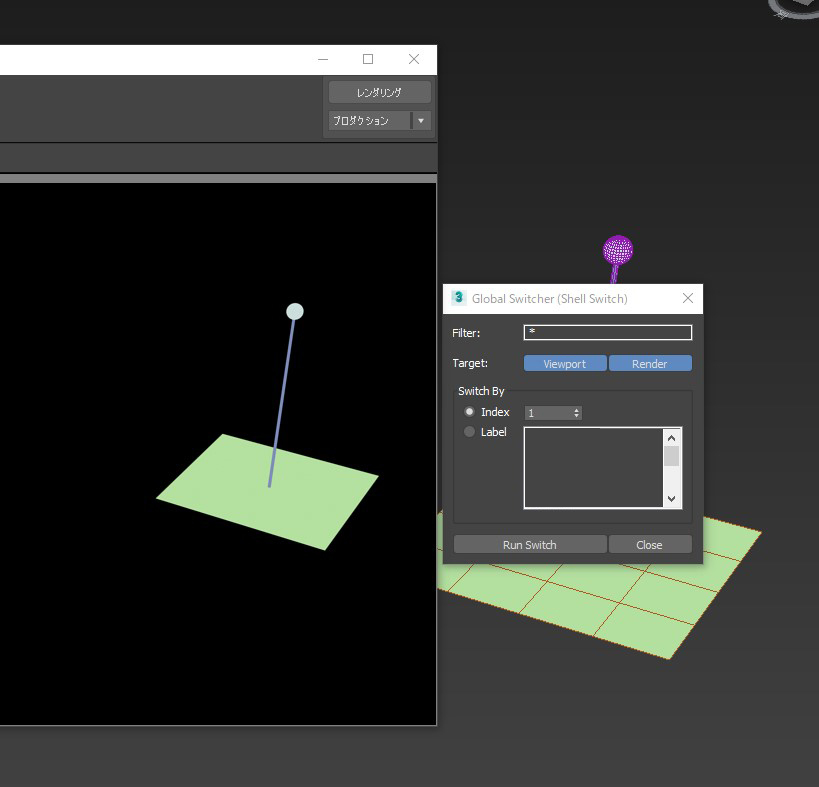Maximize the render frame window

[368, 59]
